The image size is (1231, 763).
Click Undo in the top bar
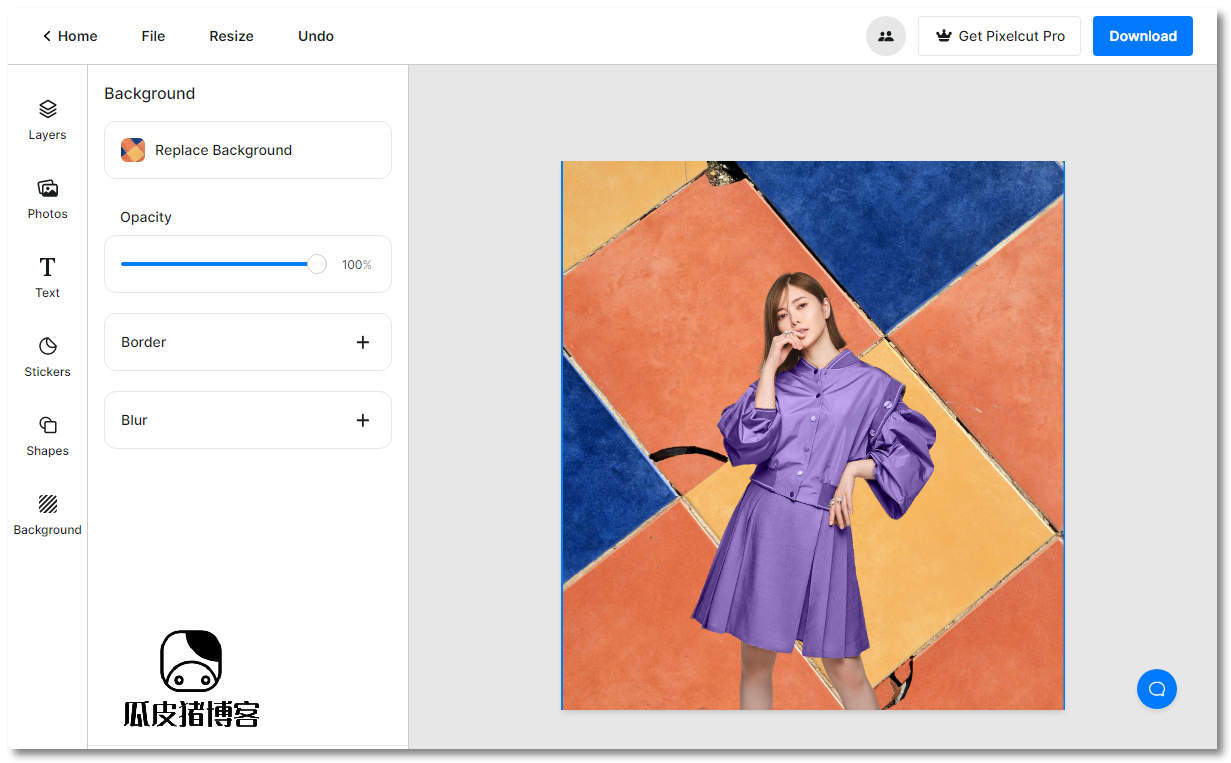pos(316,36)
